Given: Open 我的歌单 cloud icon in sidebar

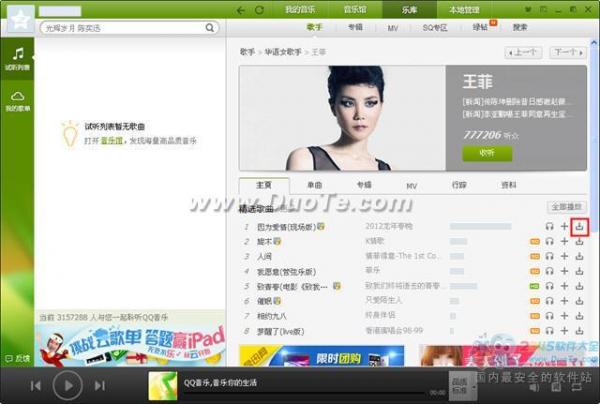Looking at the screenshot, I should click(x=18, y=101).
